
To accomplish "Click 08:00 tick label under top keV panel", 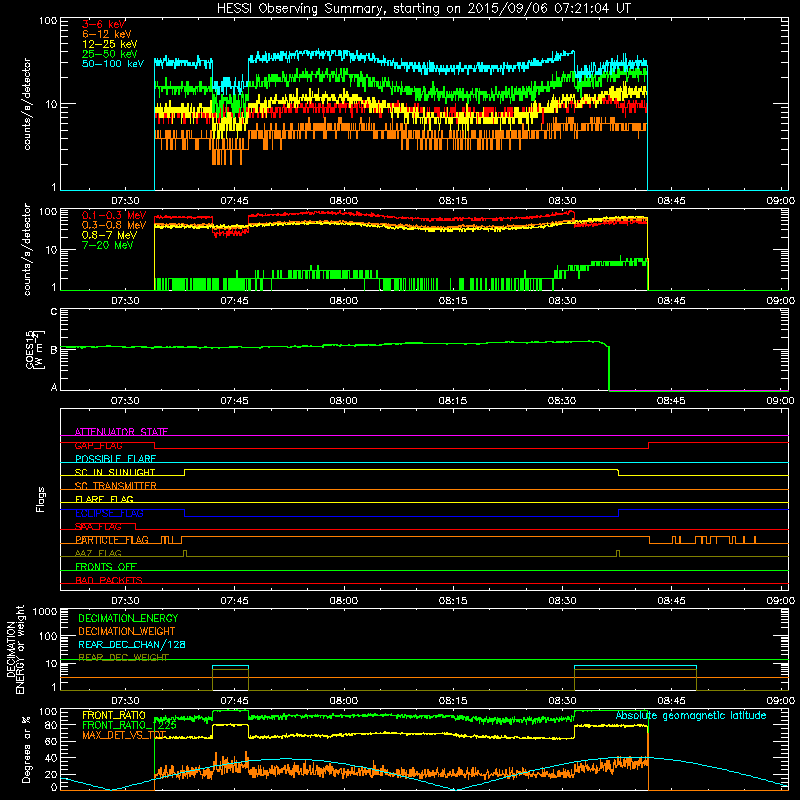I will pyautogui.click(x=343, y=201).
